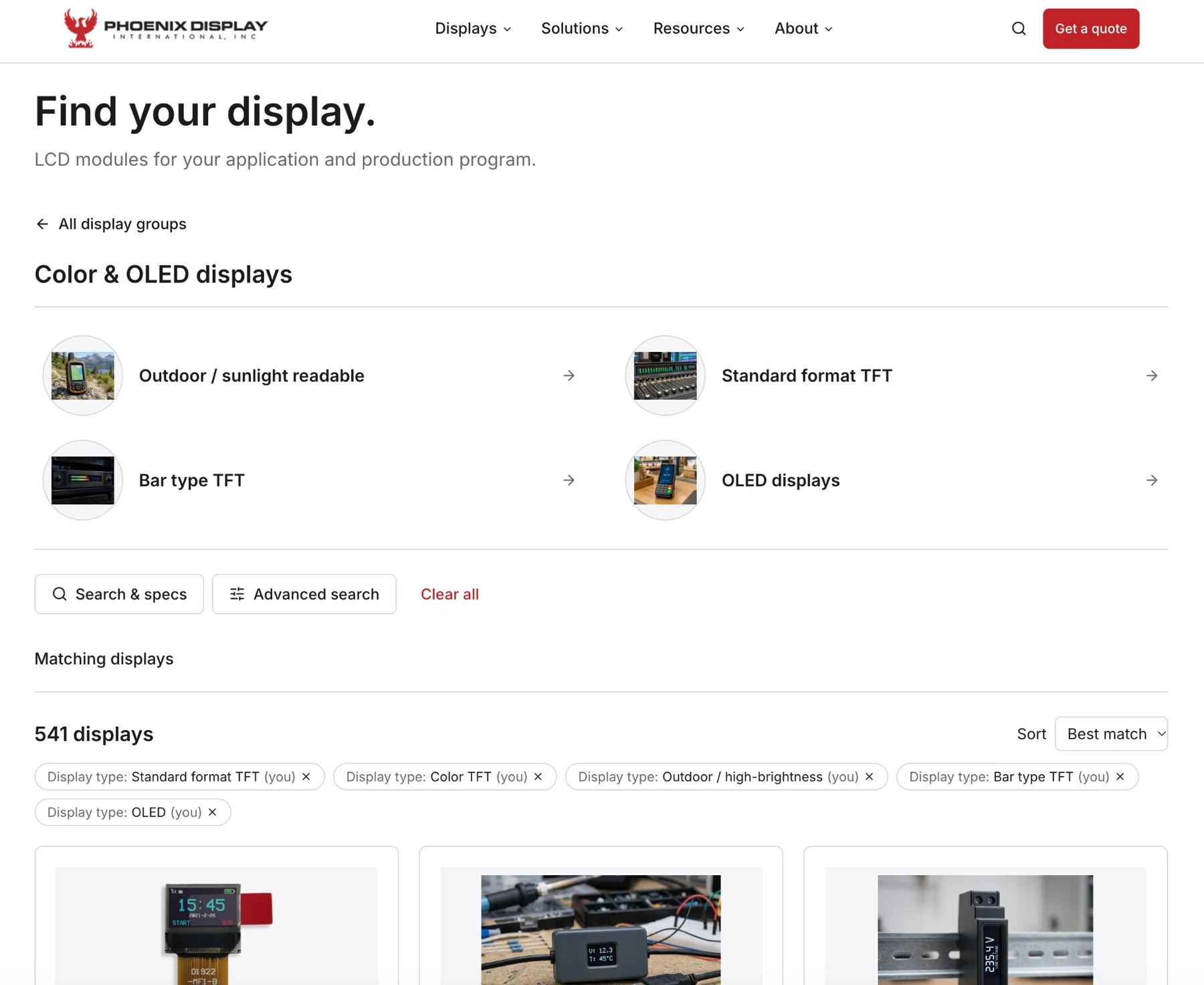
Task: Open the OLED displays category
Action: (x=893, y=480)
